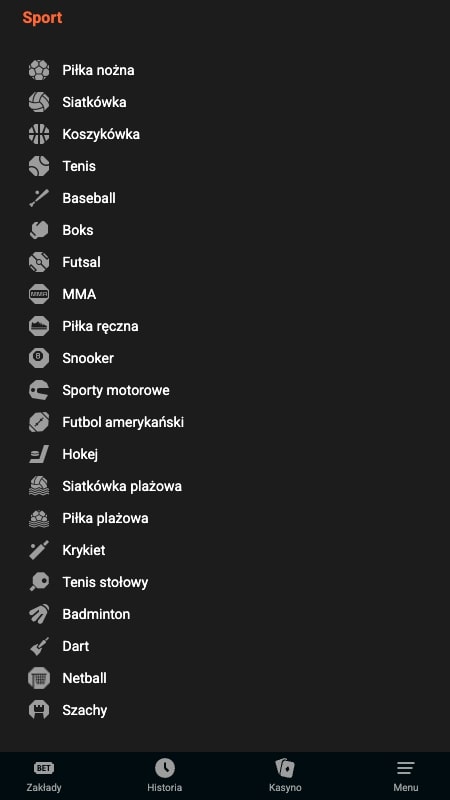
Task: Tap the football icon beside Piłka nożna
Action: [x=39, y=70]
